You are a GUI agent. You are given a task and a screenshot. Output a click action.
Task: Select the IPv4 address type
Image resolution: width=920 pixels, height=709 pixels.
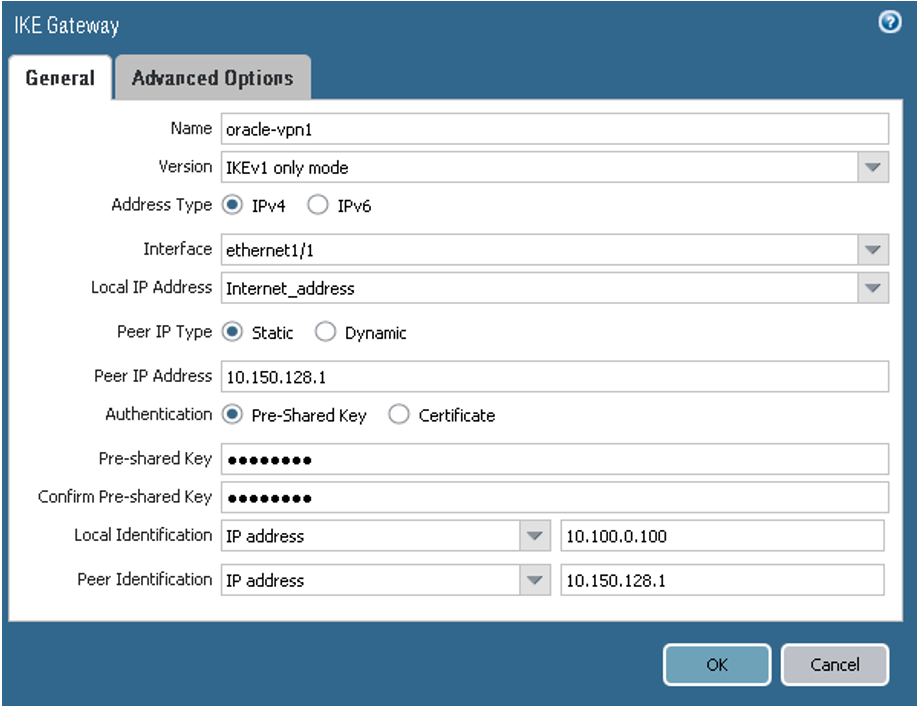tap(232, 204)
